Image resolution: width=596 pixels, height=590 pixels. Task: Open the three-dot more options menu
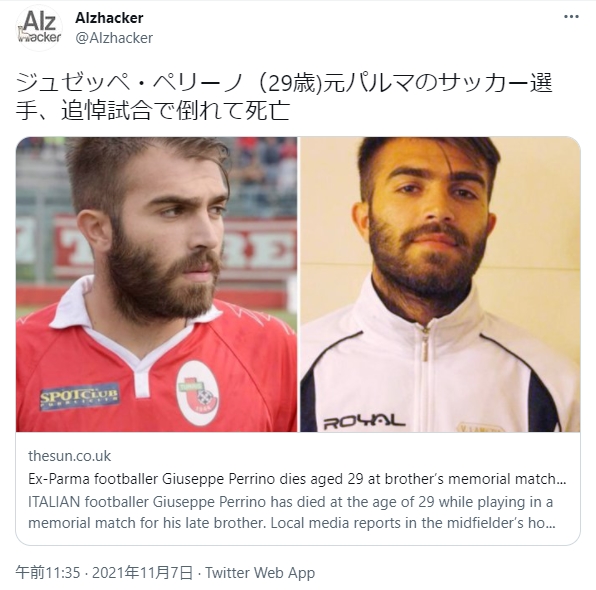click(571, 17)
